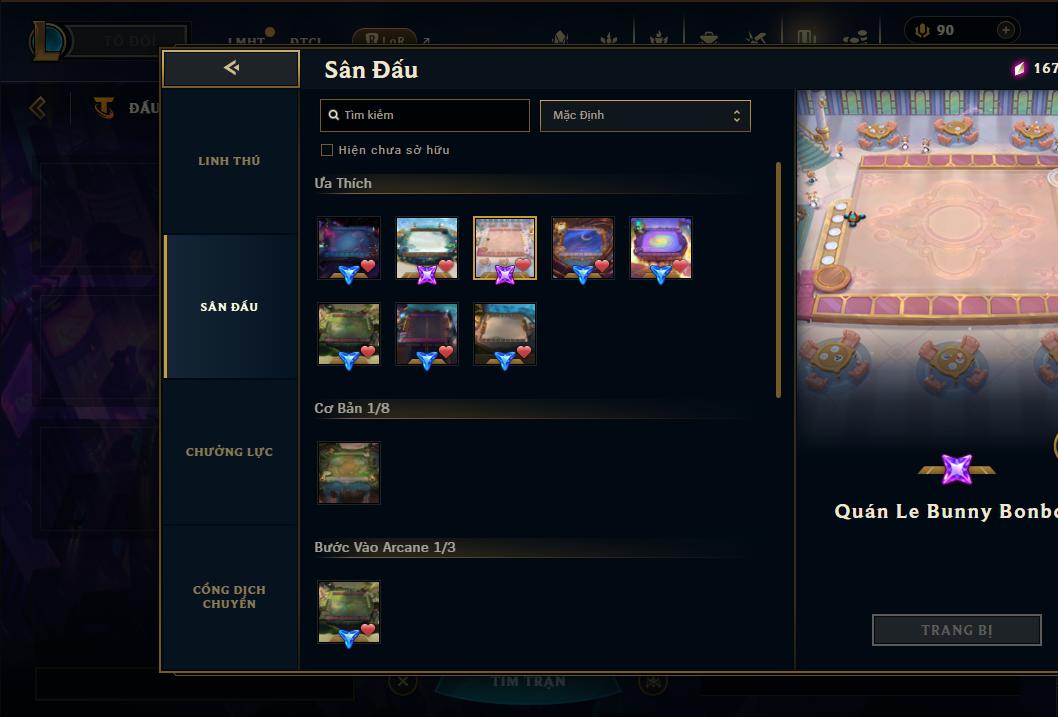
Task: Select the Cổng Dịch Chuyển tab
Action: [x=229, y=597]
